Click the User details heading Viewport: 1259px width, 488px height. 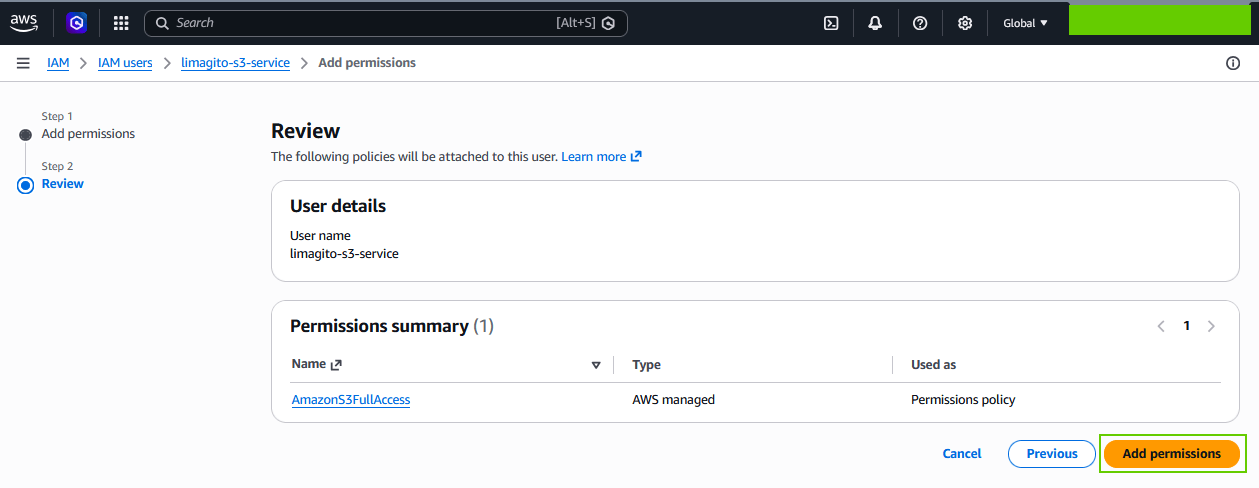click(338, 206)
